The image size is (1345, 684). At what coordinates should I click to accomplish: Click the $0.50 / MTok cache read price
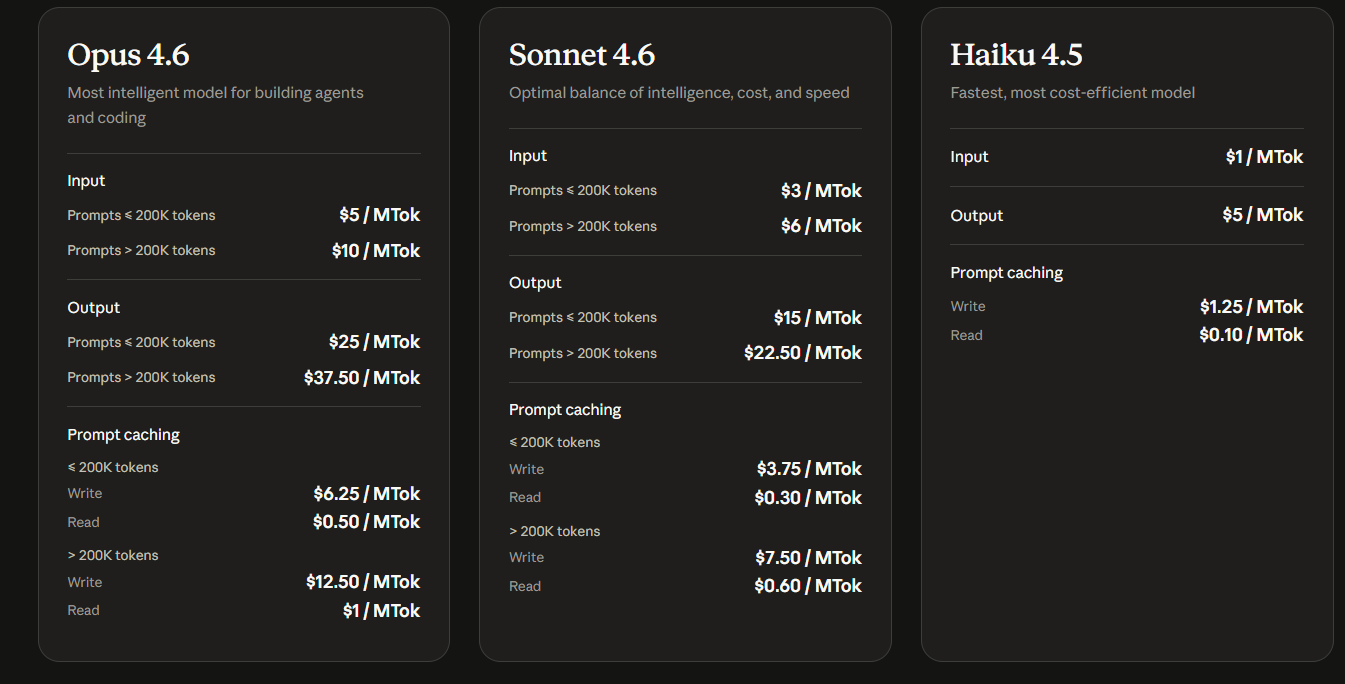pyautogui.click(x=366, y=522)
